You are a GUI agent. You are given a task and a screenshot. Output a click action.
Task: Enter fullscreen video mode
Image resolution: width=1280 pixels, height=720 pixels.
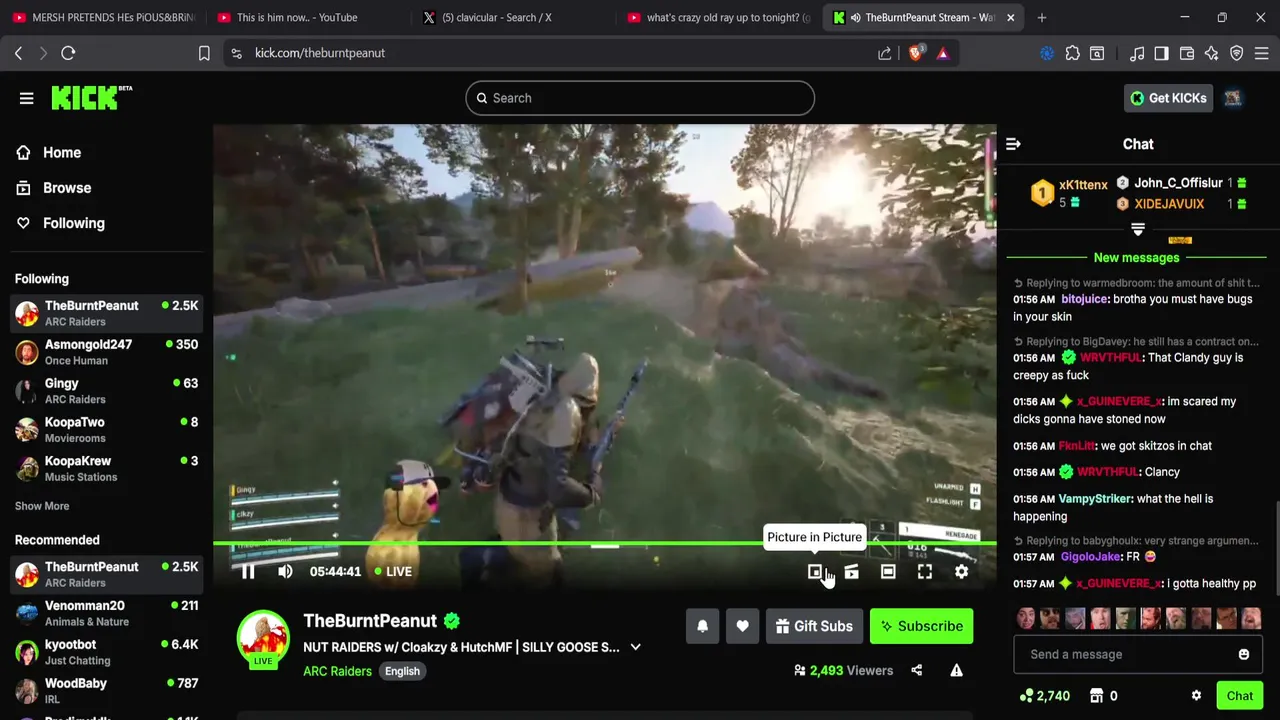tap(925, 571)
